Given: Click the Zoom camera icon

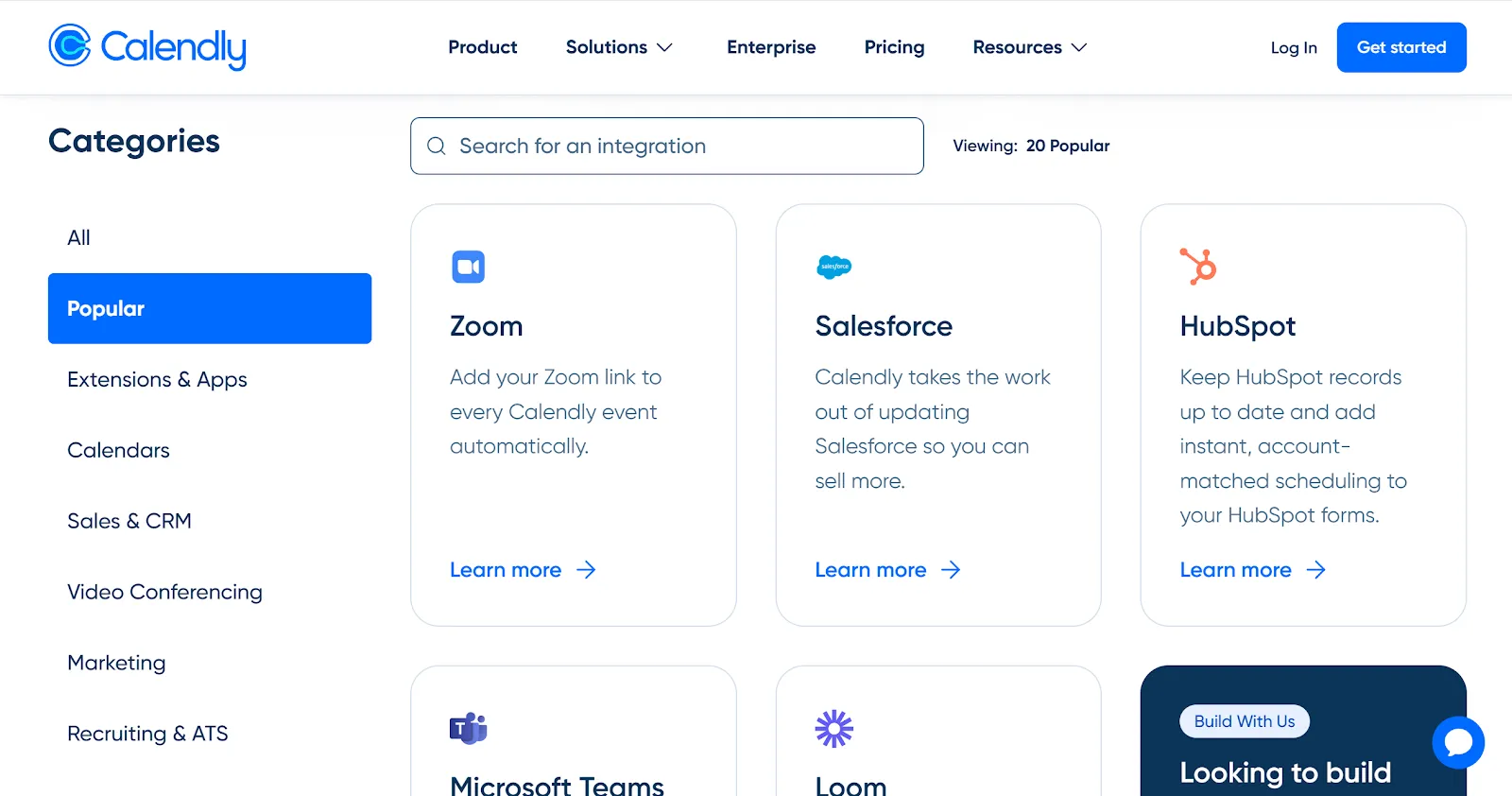Looking at the screenshot, I should point(468,267).
